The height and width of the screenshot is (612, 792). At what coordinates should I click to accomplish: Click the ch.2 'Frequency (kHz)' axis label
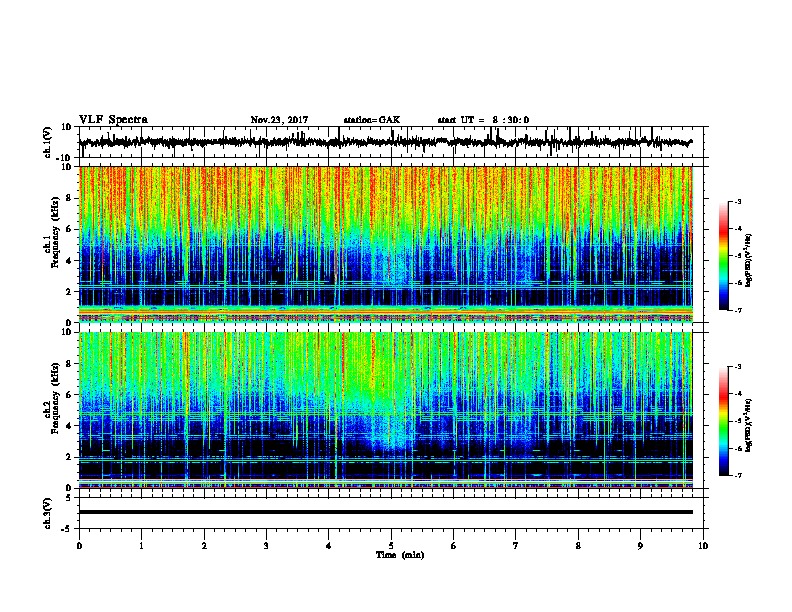pyautogui.click(x=55, y=398)
